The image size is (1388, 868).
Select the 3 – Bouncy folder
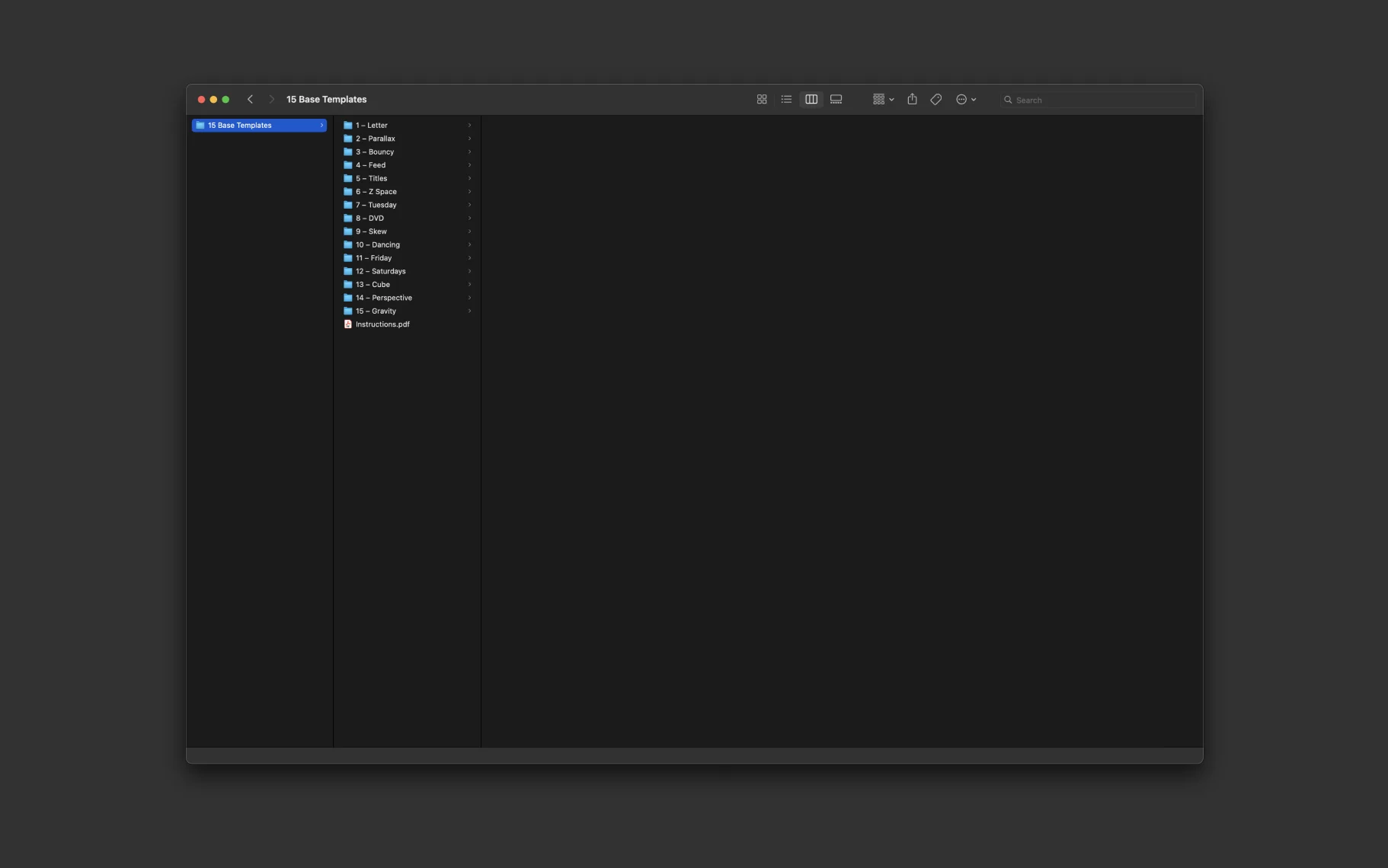(x=375, y=152)
